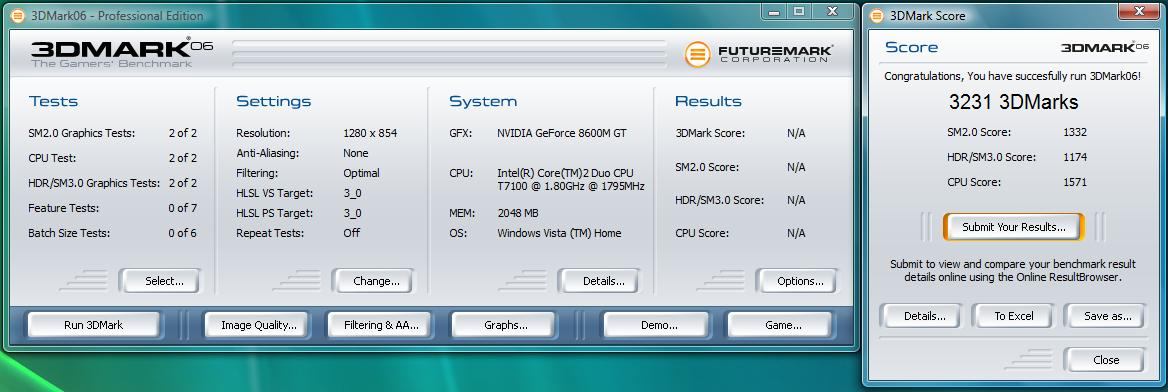Export the score To Excel
Viewport: 1168px width, 392px height.
pos(1014,316)
